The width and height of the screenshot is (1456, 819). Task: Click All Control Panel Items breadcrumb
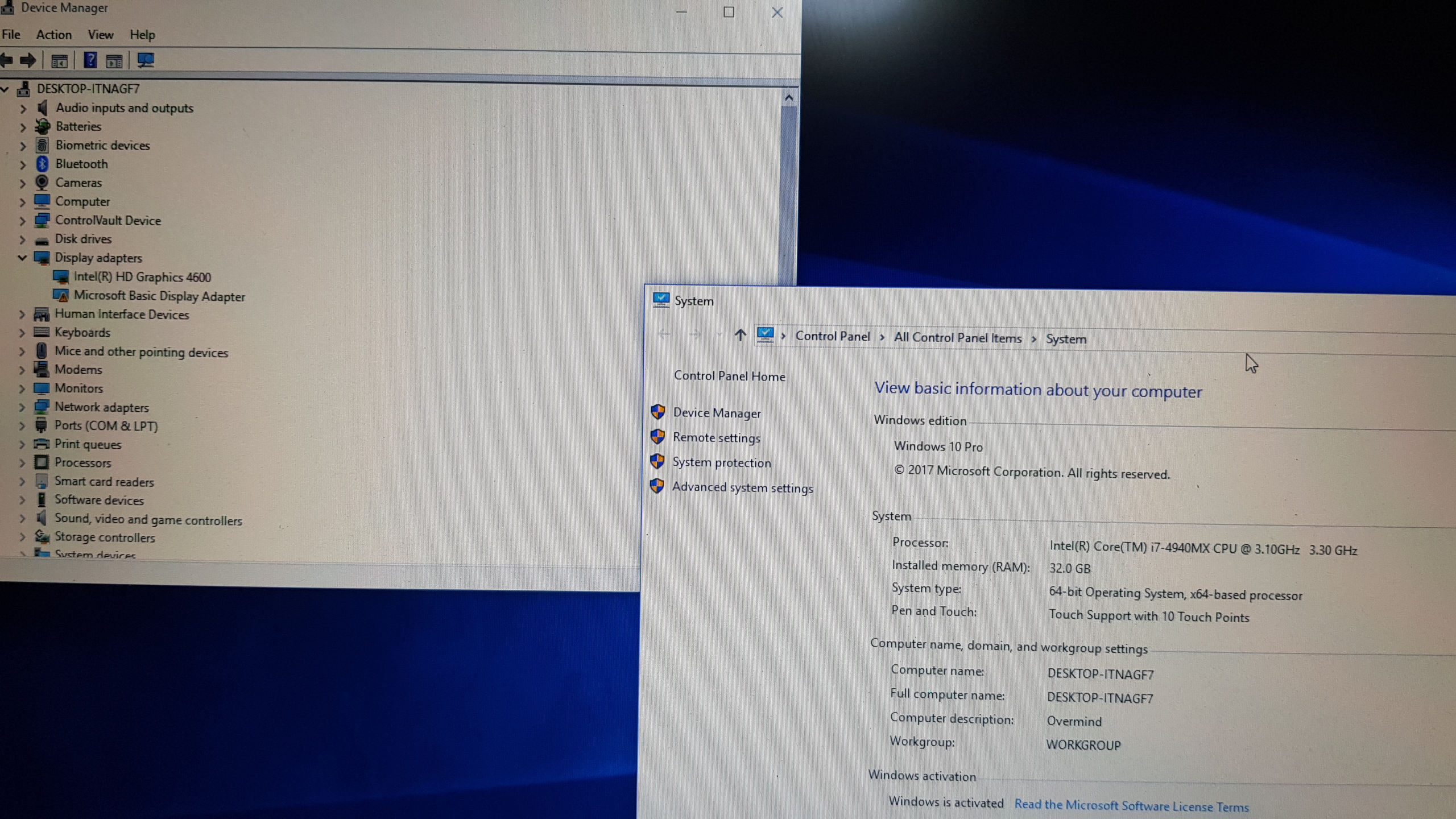[957, 338]
